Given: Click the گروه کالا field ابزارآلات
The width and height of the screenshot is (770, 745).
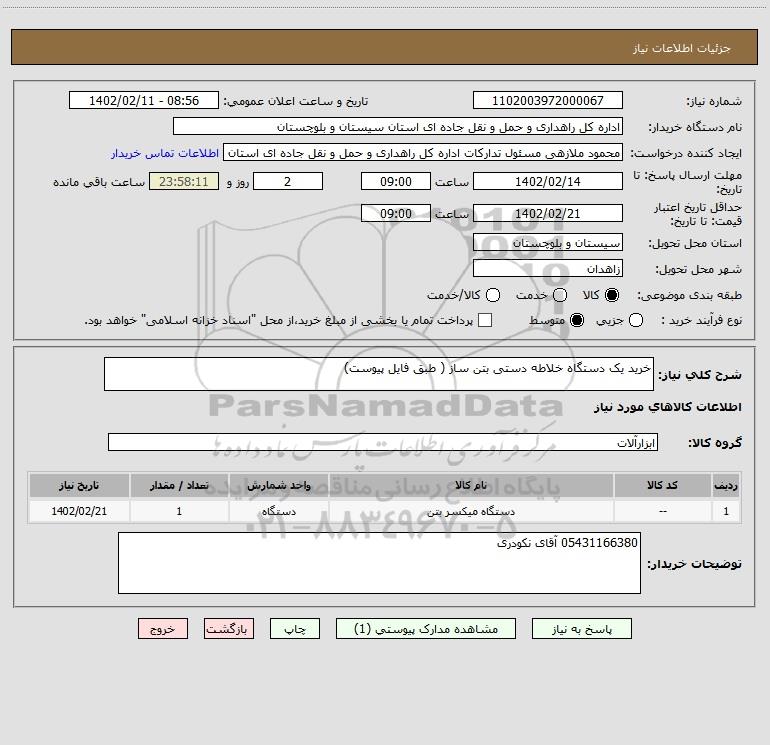Looking at the screenshot, I should click(383, 442).
